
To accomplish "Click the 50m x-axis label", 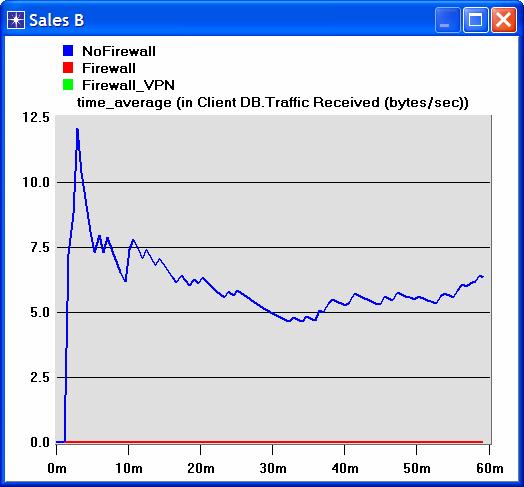I will point(417,468).
